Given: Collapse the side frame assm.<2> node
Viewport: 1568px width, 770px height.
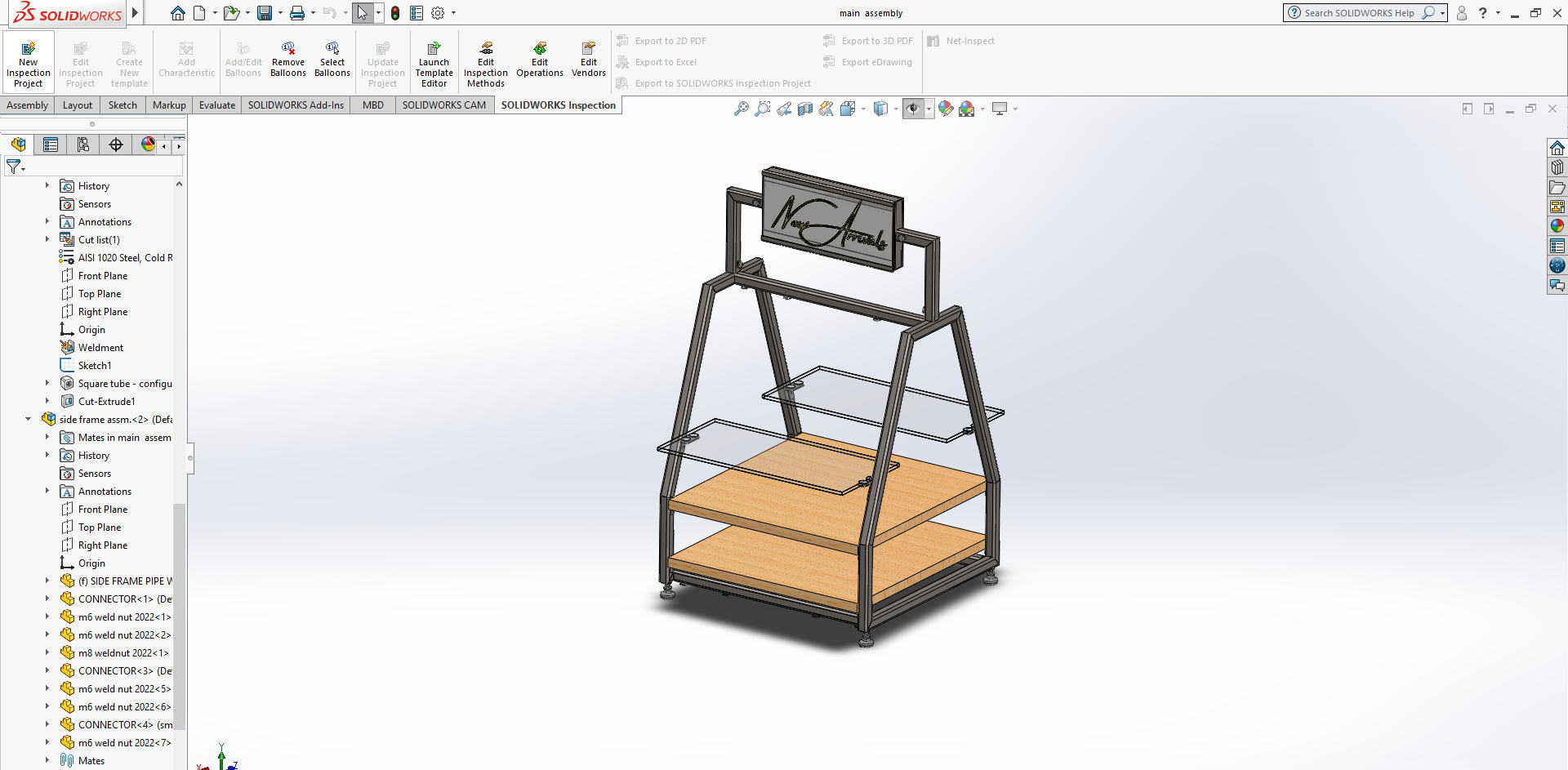Looking at the screenshot, I should point(29,419).
